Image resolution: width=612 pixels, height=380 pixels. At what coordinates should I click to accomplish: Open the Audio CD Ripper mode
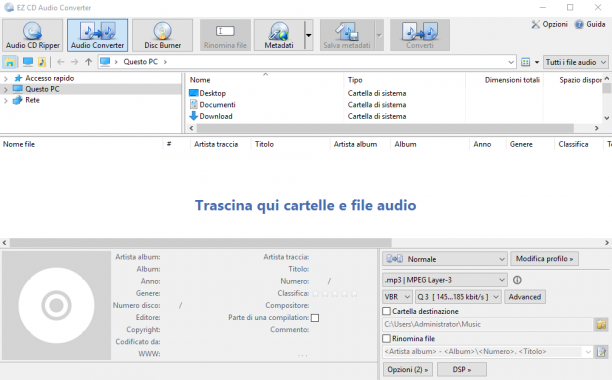32,36
